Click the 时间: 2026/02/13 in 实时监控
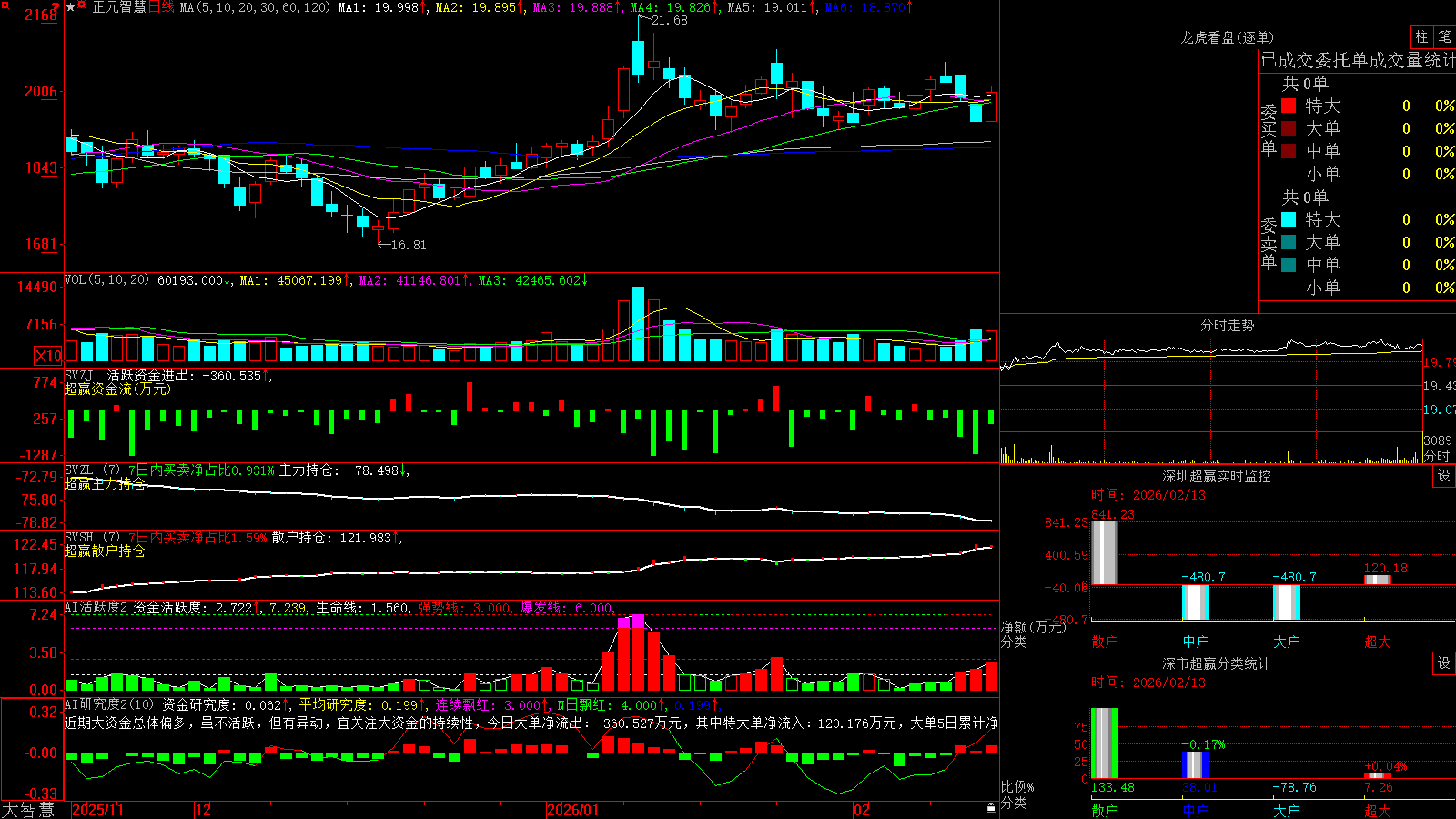Viewport: 1456px width, 819px height. coord(1148,495)
